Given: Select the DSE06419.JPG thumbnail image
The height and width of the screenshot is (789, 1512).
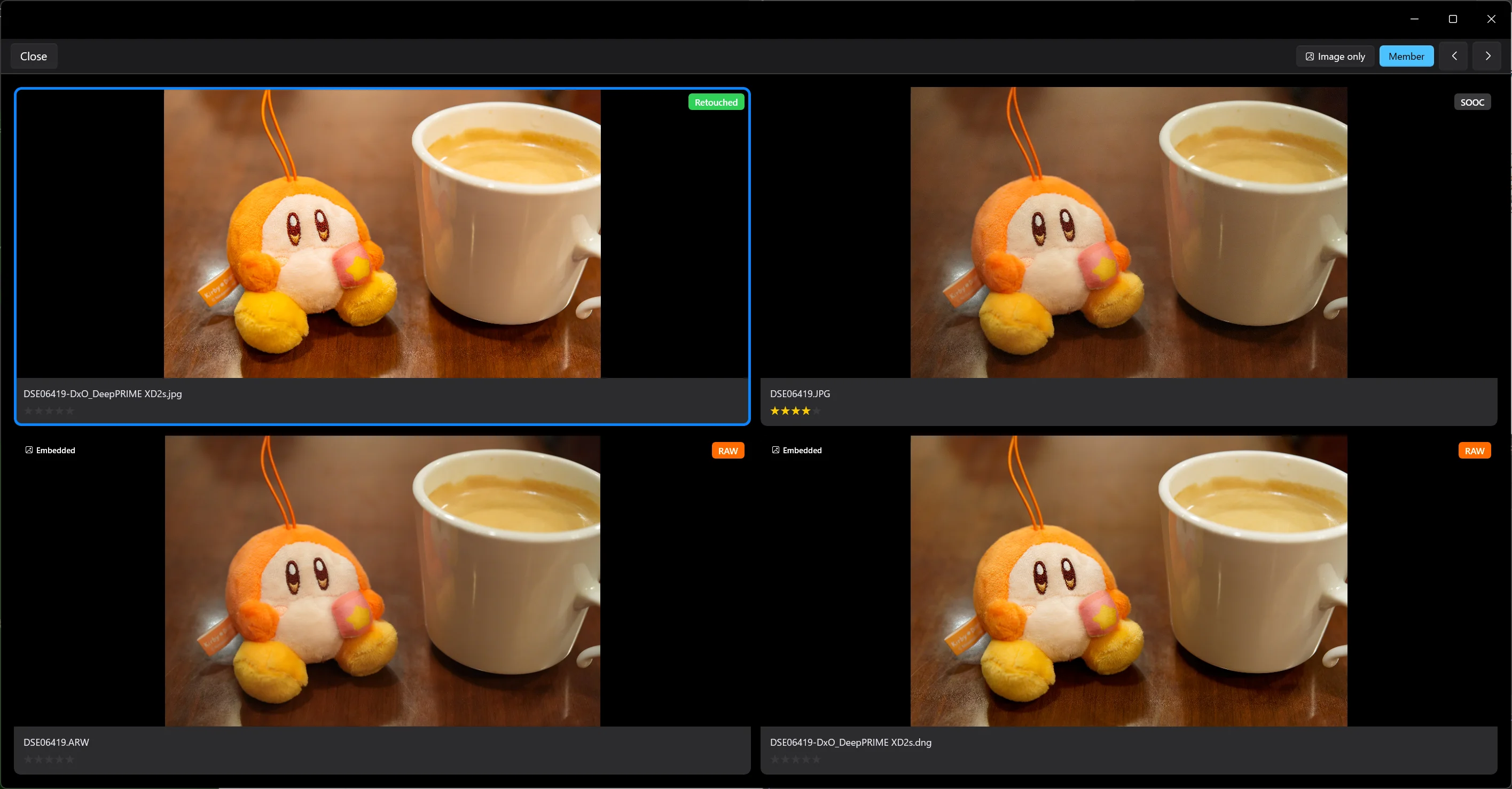Looking at the screenshot, I should pos(1129,232).
